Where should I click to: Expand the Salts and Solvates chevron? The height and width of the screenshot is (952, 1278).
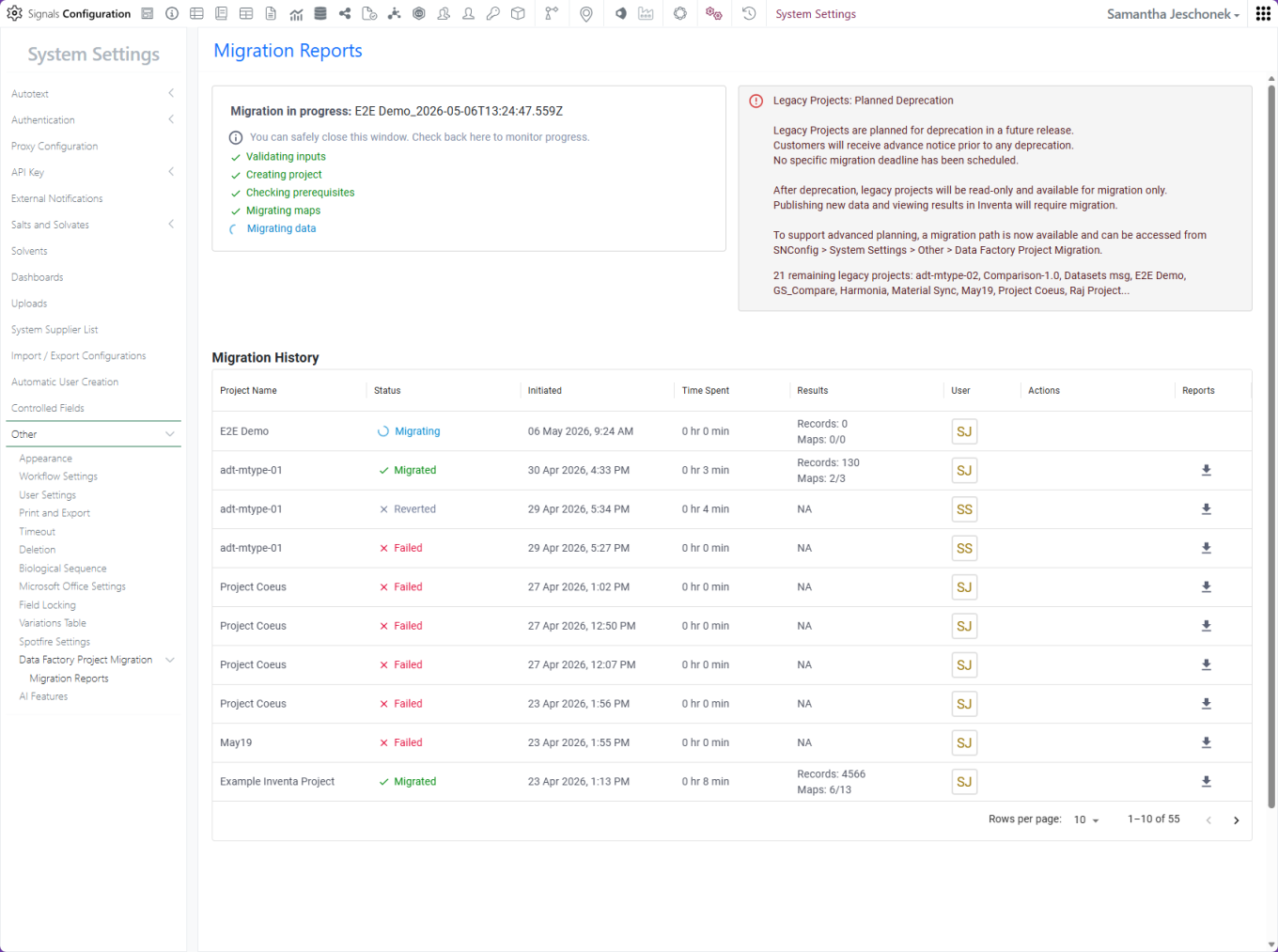(171, 225)
